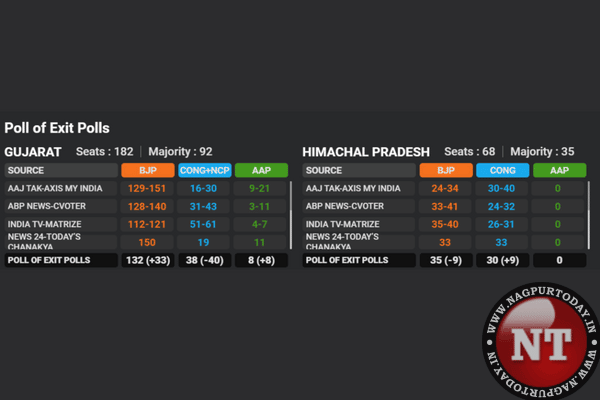Click Gujarat AAP value 11

(259, 242)
